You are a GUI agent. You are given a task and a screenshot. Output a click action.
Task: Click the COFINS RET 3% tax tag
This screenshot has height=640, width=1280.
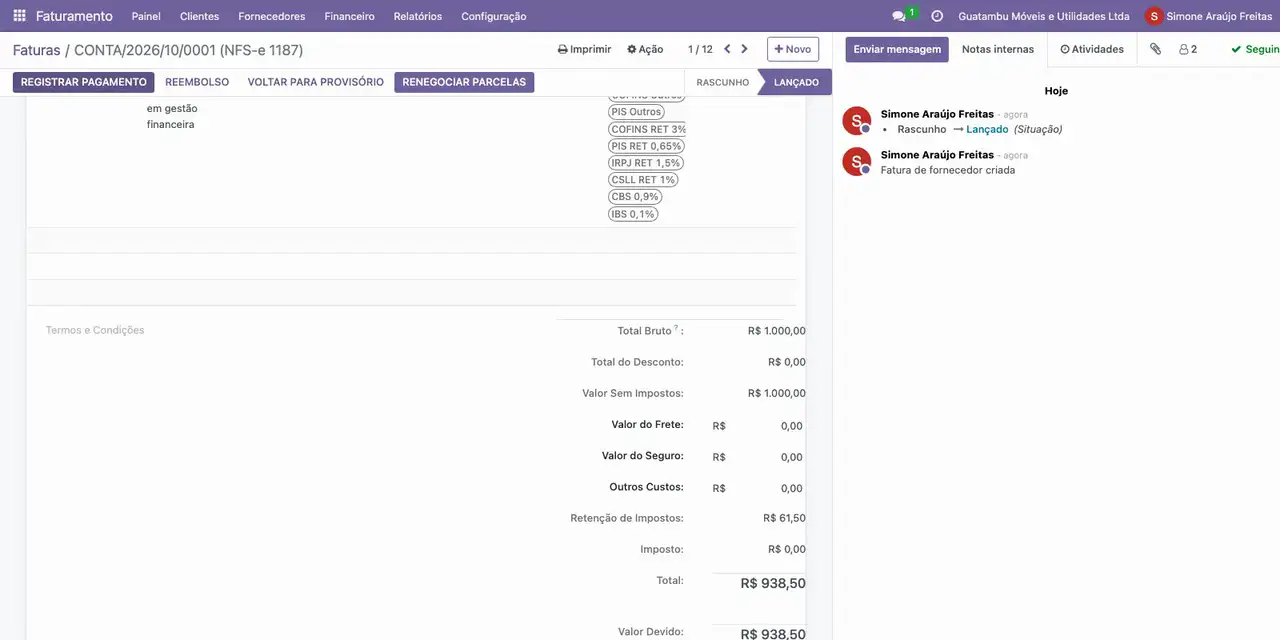pos(649,129)
